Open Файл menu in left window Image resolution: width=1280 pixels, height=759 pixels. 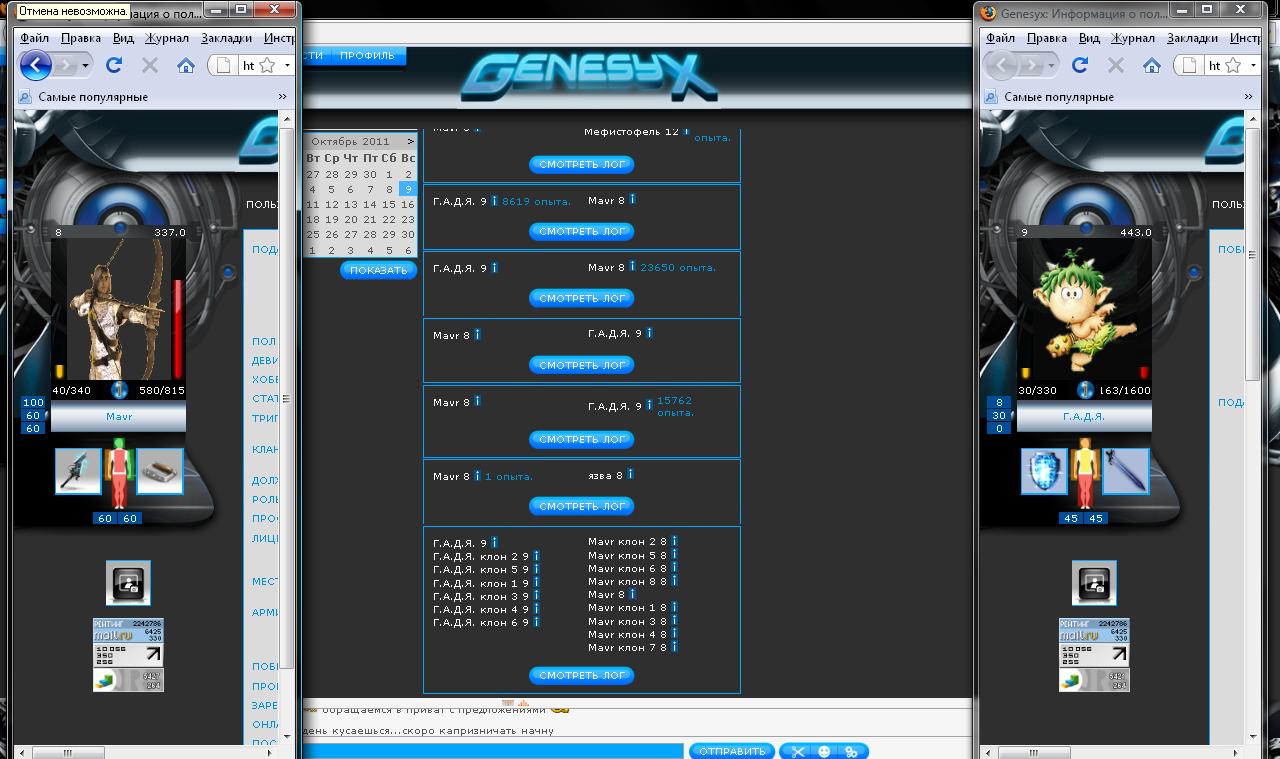[x=34, y=38]
